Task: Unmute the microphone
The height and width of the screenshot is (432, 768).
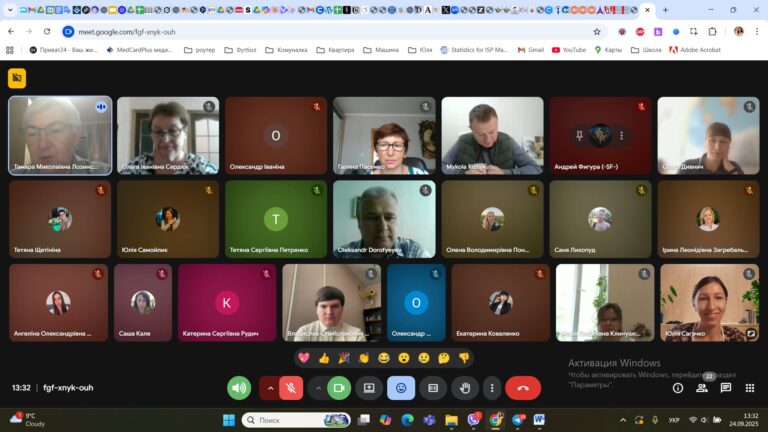Action: click(x=291, y=388)
